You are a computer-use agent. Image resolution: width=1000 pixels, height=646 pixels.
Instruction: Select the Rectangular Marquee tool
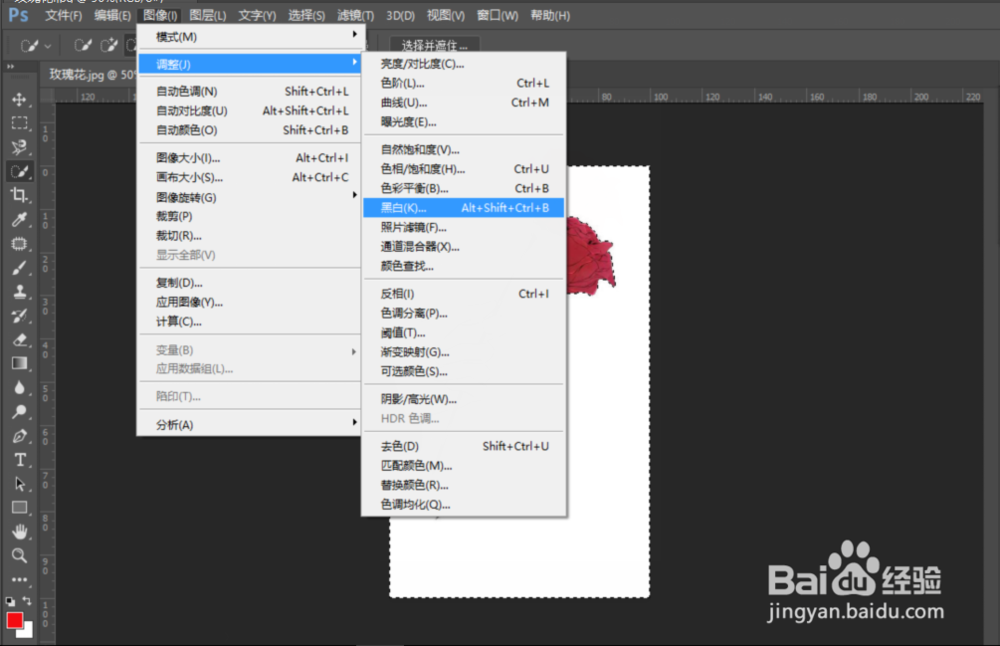tap(22, 123)
